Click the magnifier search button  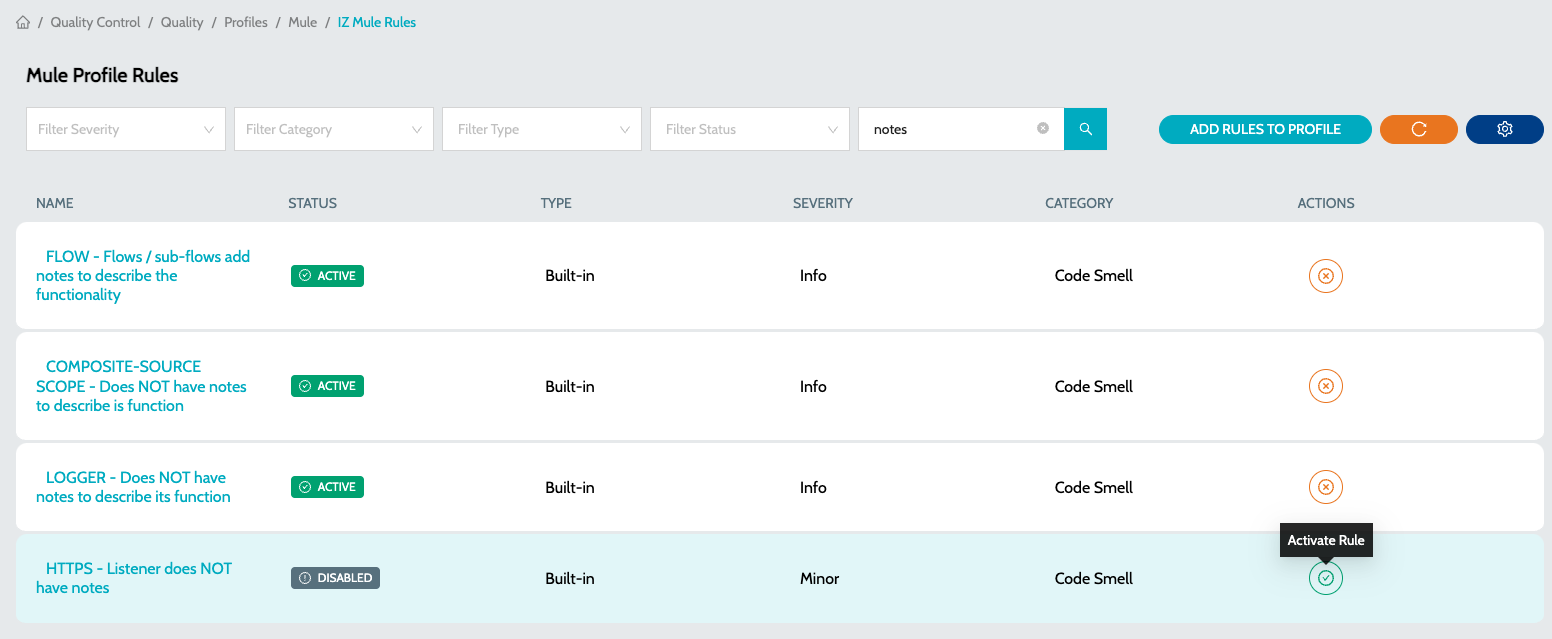(x=1086, y=129)
